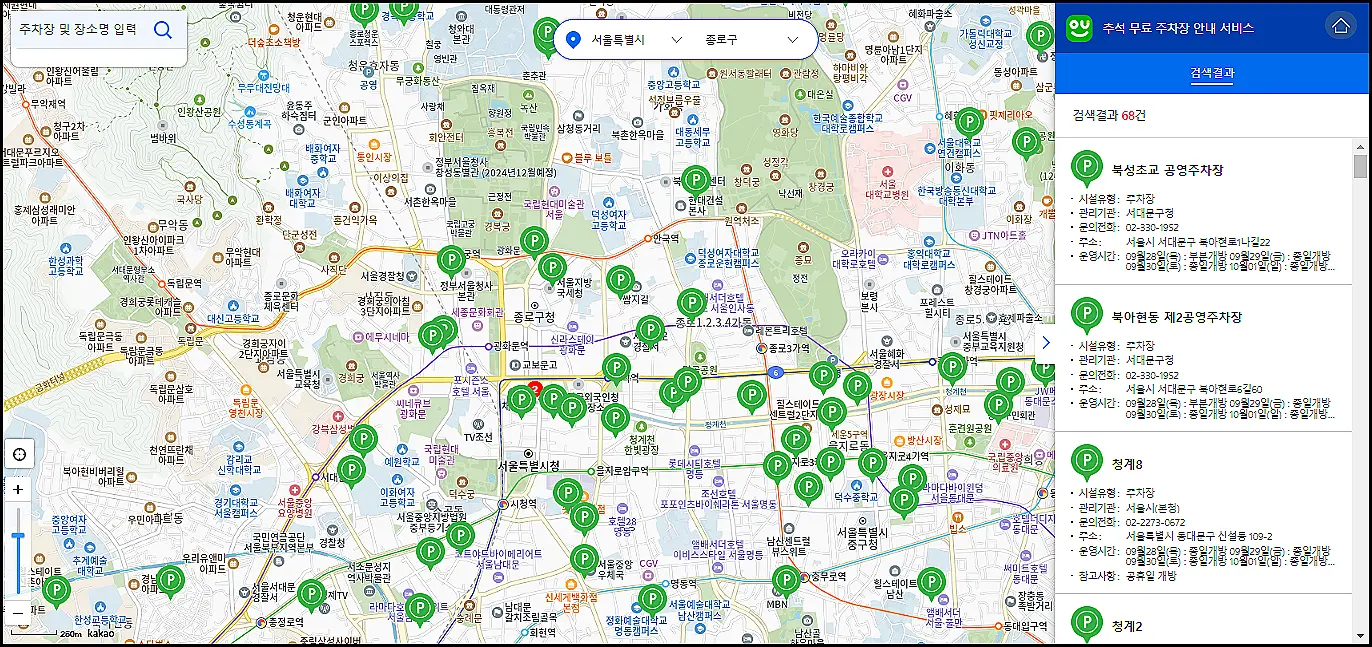This screenshot has width=1372, height=647.
Task: Click the green smiley service logo
Action: [x=1079, y=27]
